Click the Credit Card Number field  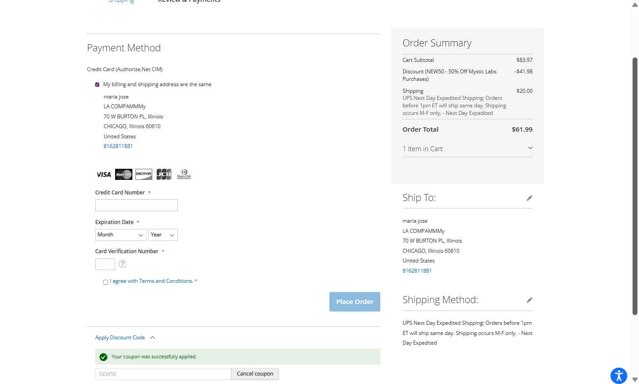[137, 205]
